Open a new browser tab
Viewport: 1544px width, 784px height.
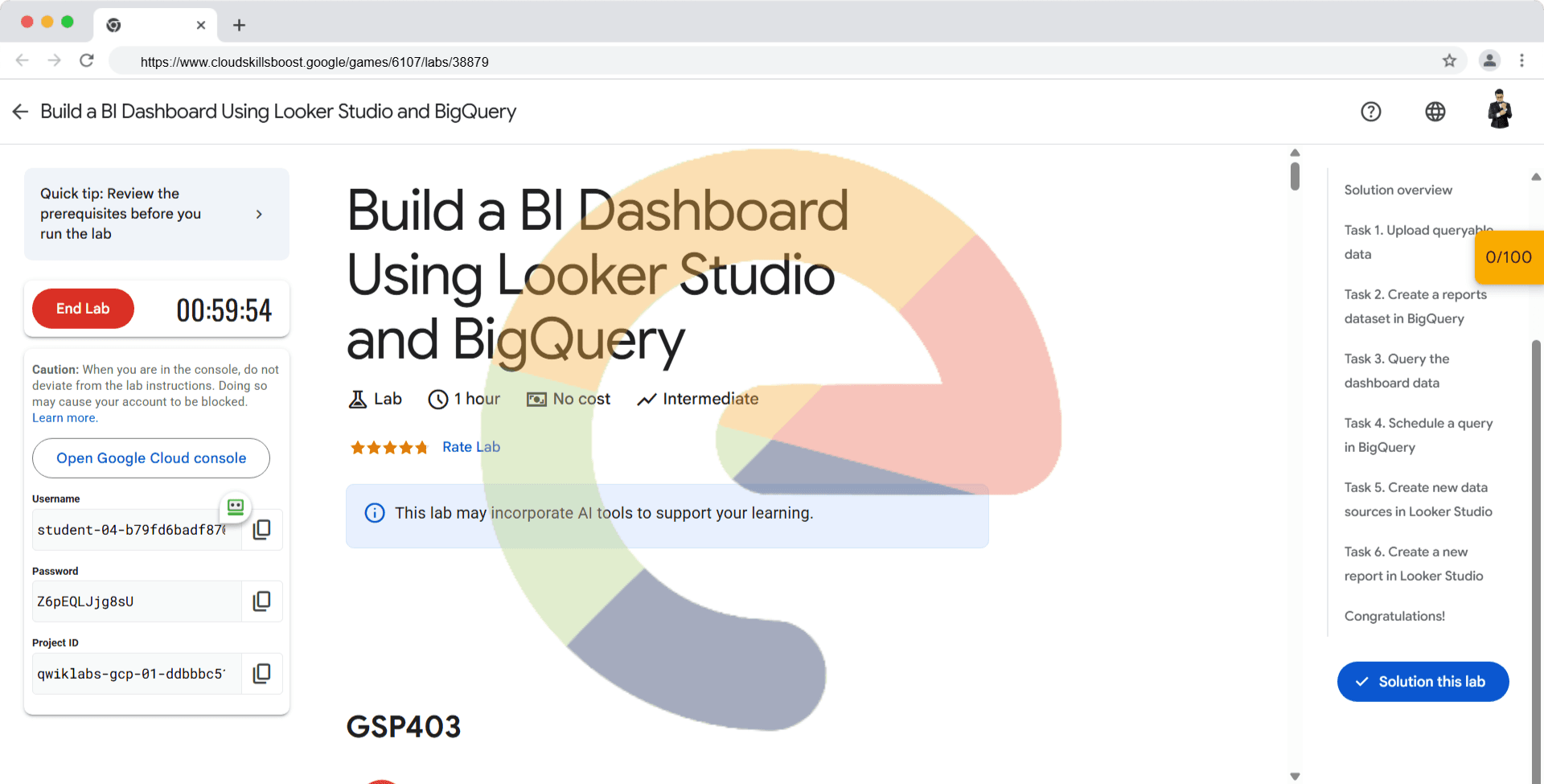click(239, 25)
